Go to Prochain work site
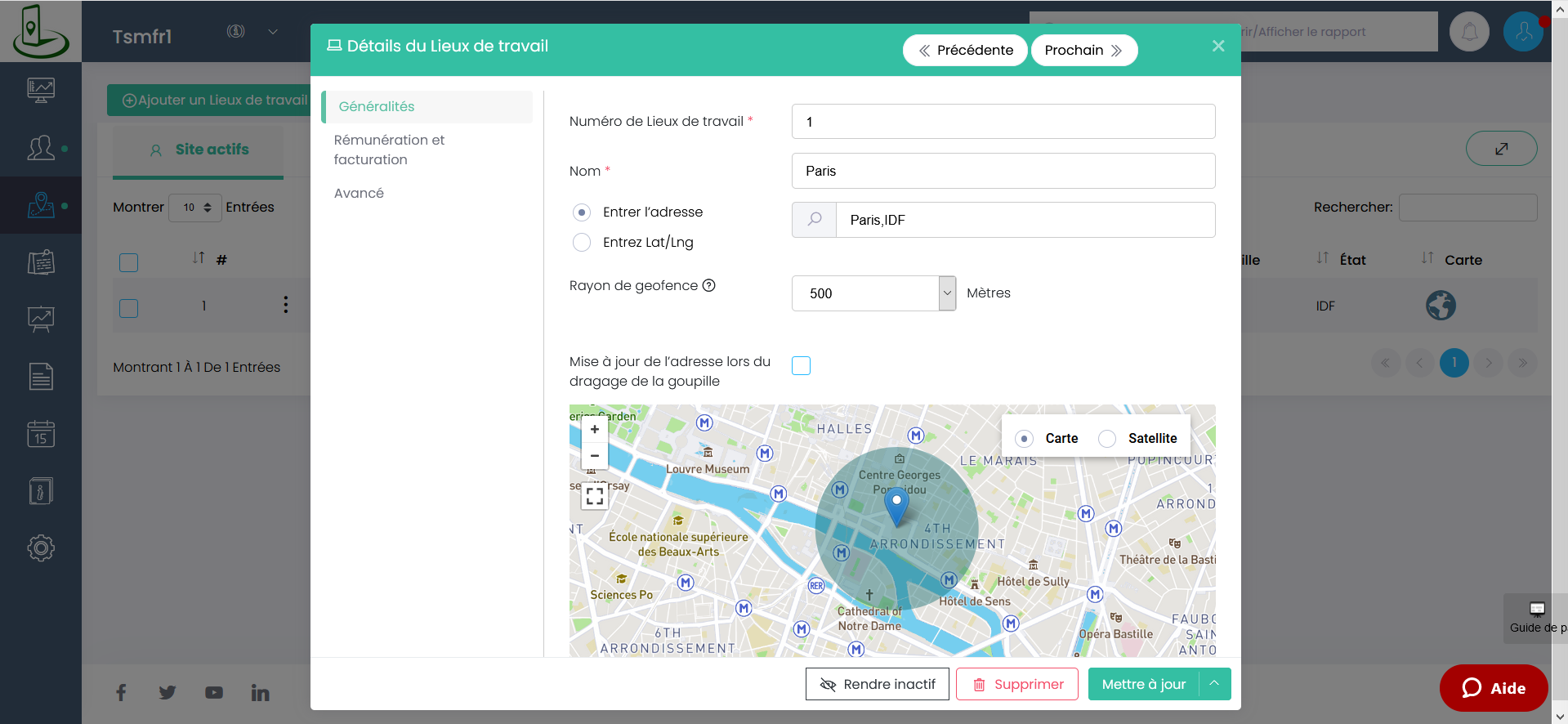The image size is (1568, 724). [x=1084, y=50]
